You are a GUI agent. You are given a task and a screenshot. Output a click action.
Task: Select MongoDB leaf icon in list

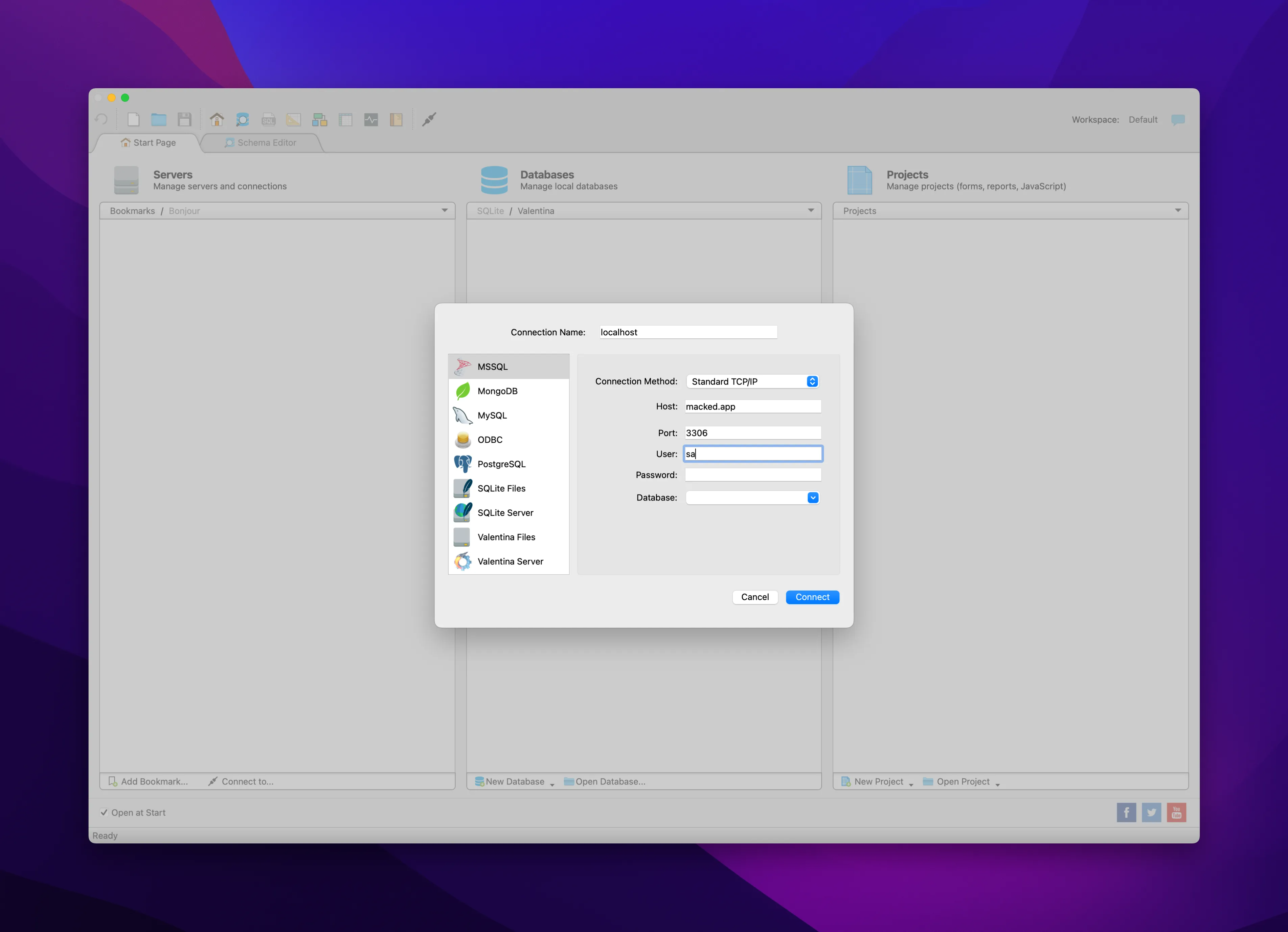pos(463,391)
